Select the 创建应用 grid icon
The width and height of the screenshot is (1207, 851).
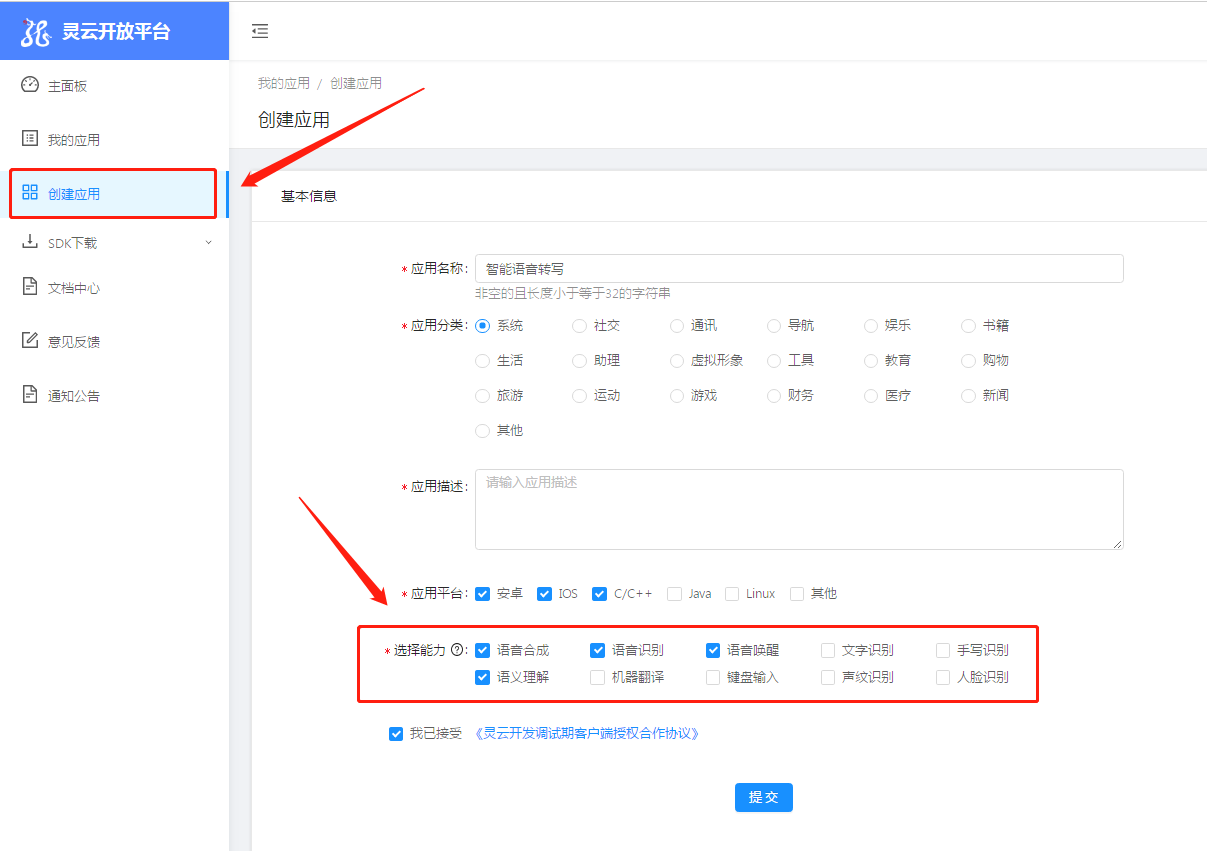(x=28, y=193)
